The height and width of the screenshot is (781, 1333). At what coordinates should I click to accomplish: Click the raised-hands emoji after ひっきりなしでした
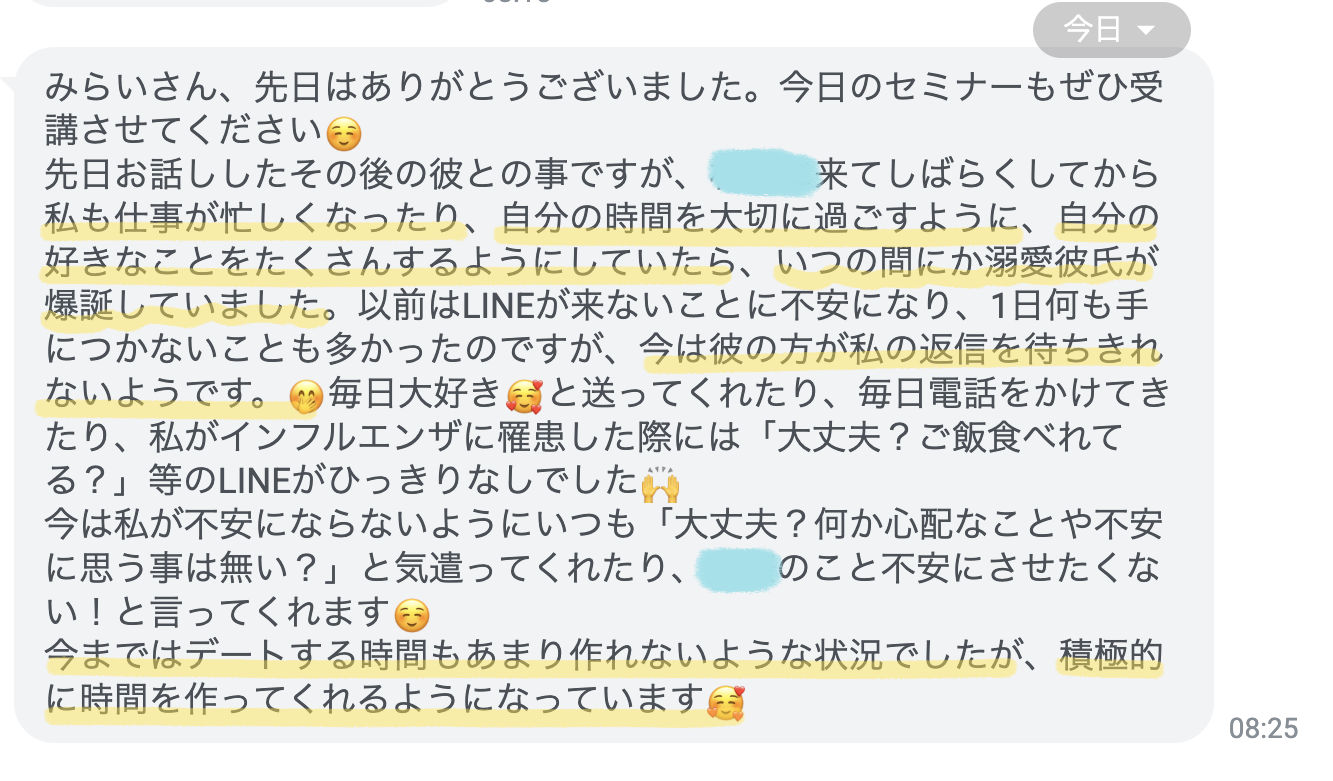(660, 485)
